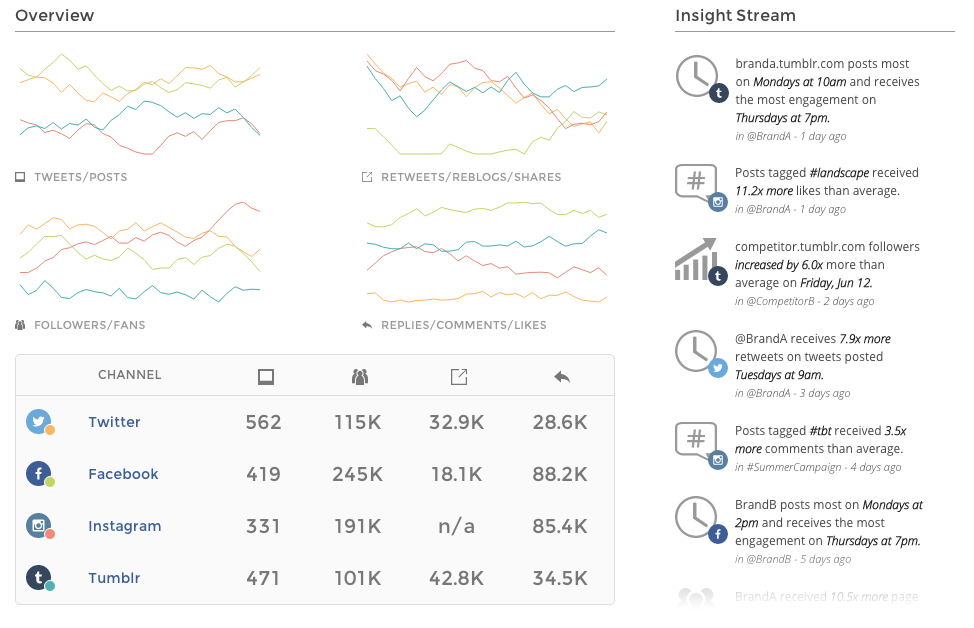Image resolution: width=974 pixels, height=628 pixels.
Task: Select the Retweets/Reblogs/Shares line chart
Action: [487, 104]
